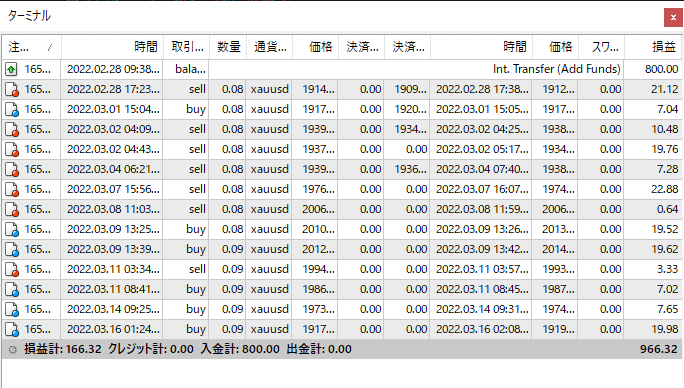Click the buy order icon dated 2022.03.09 13:25

pos(12,230)
